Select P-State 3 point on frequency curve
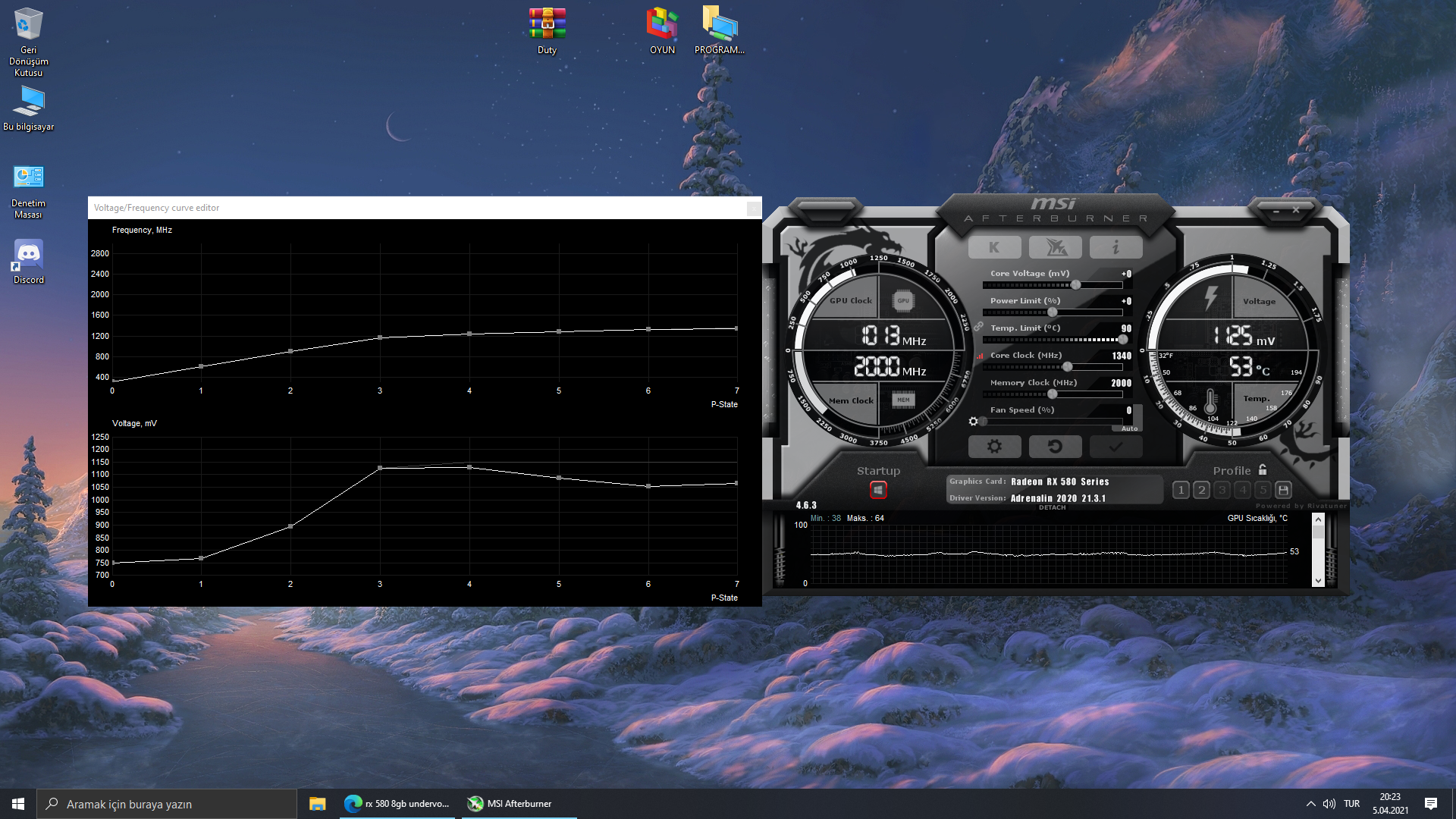This screenshot has width=1456, height=819. (x=380, y=337)
